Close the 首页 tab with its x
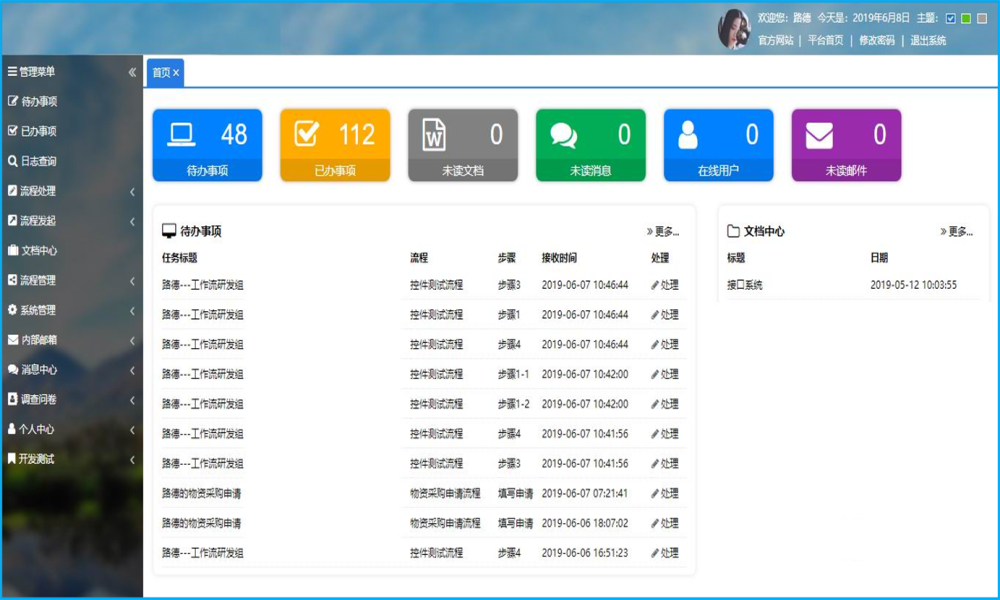 pyautogui.click(x=176, y=73)
